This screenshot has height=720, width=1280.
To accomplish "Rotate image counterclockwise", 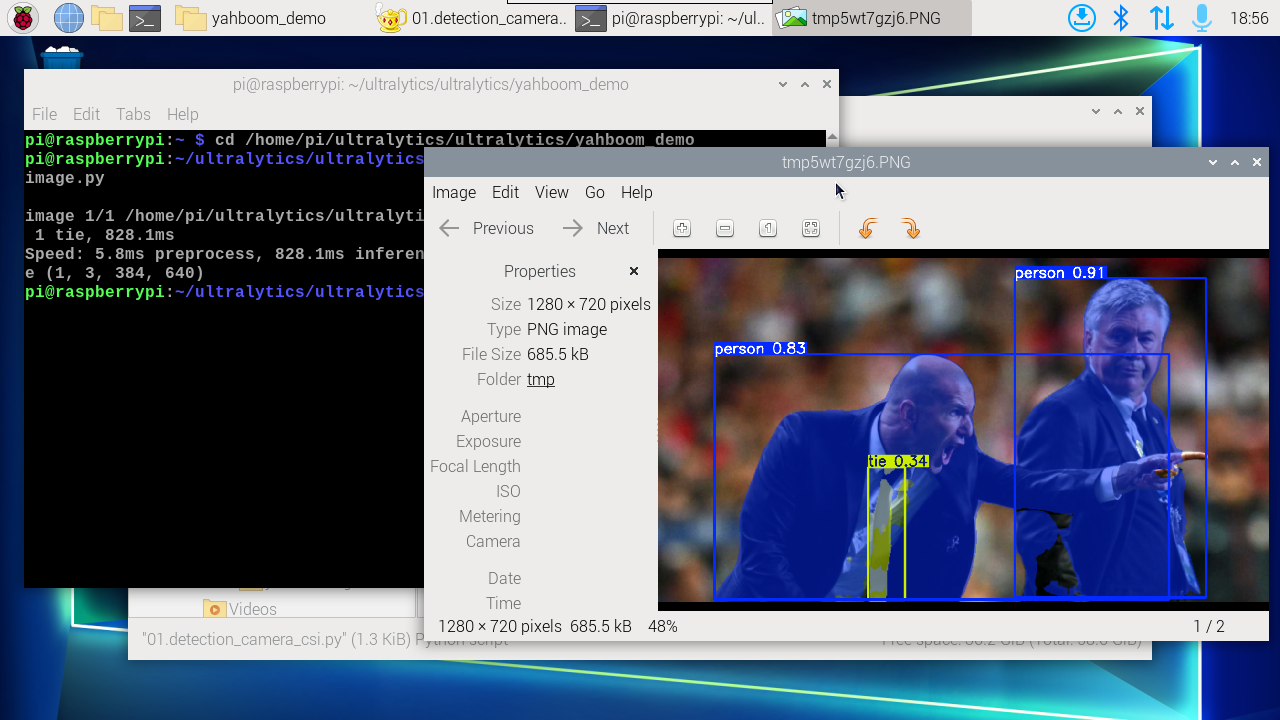I will [x=867, y=228].
